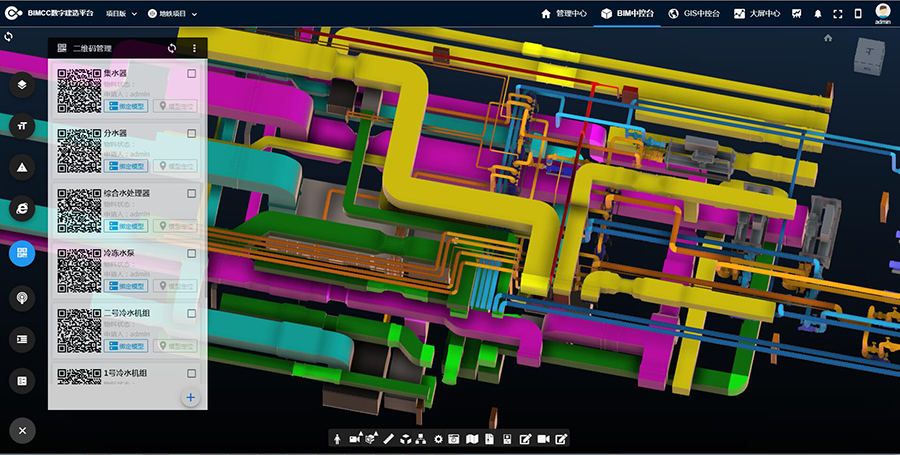Switch to GIS中控台 tab

(x=694, y=14)
